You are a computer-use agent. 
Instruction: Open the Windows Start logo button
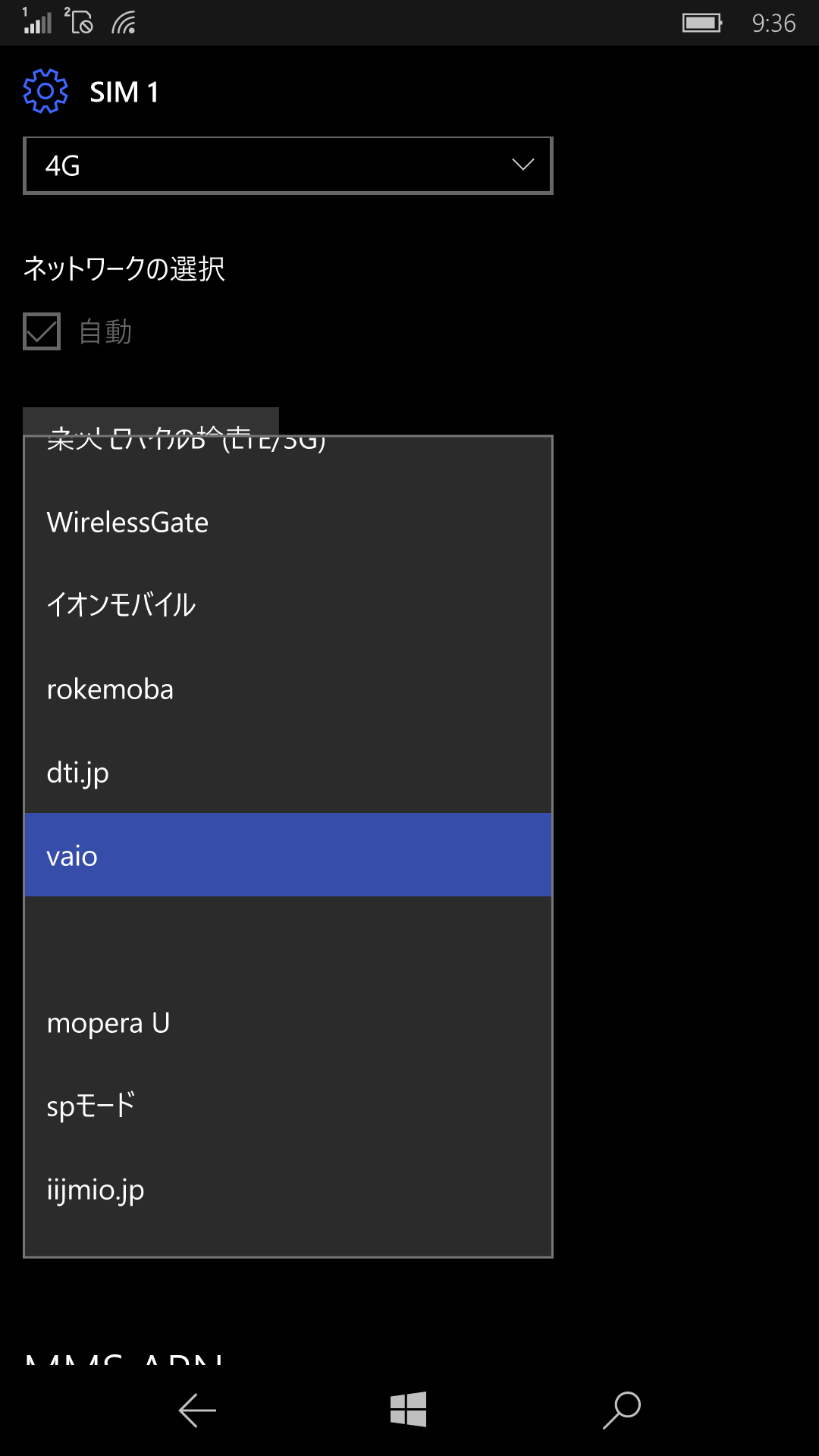409,1409
